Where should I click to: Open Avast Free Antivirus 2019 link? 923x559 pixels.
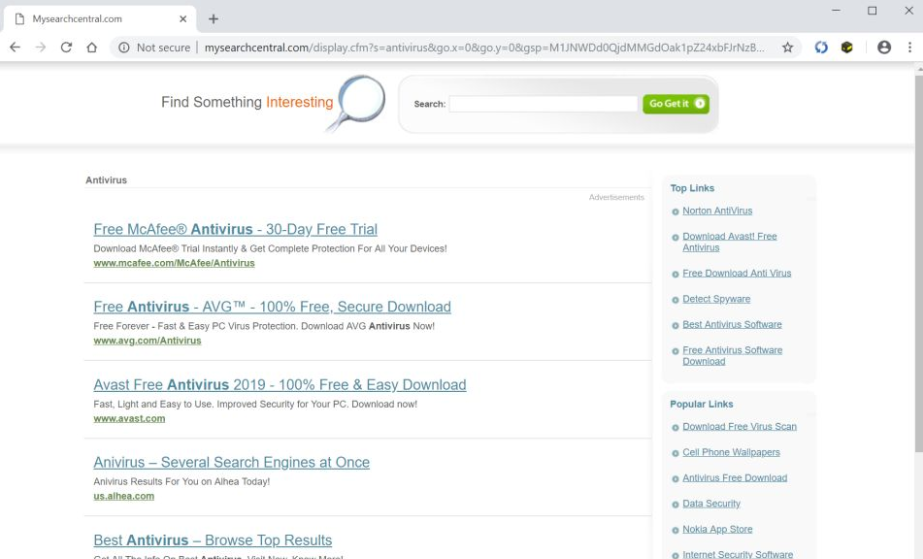pos(280,385)
